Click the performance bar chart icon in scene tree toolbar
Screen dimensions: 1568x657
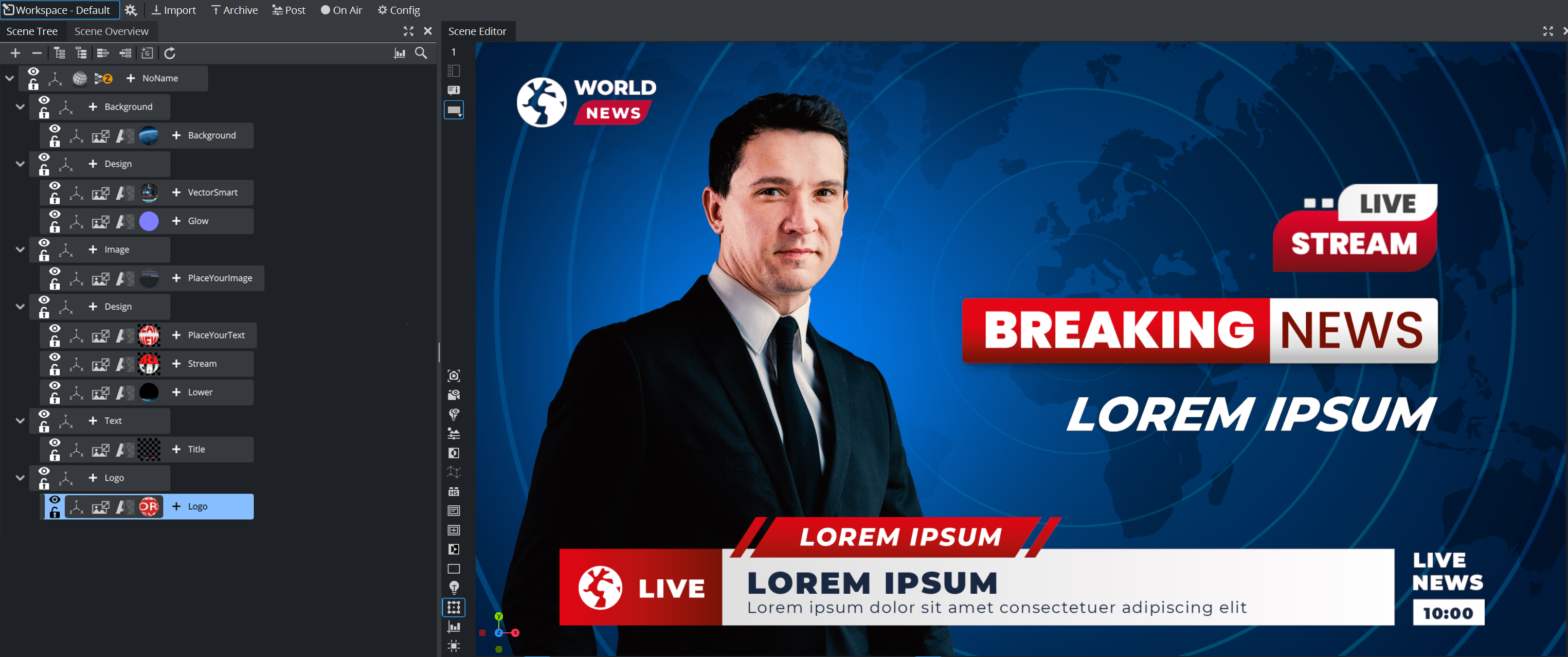(399, 54)
